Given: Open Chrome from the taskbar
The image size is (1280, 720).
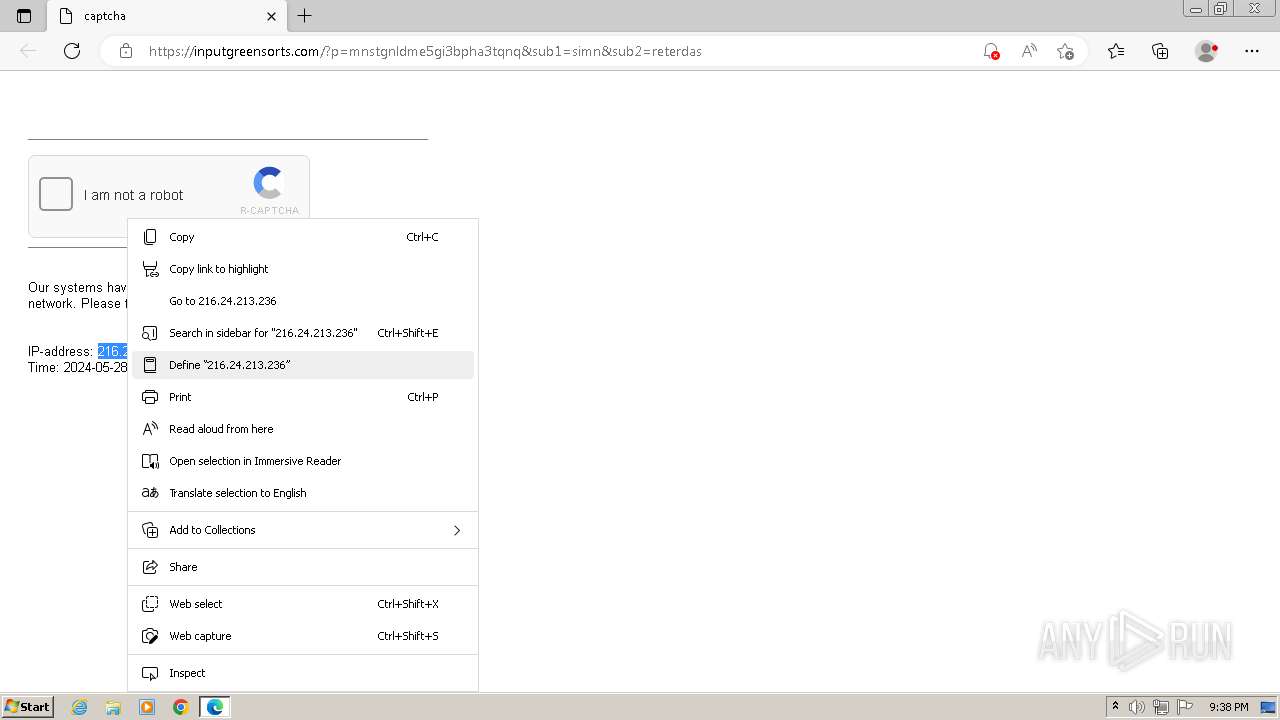Looking at the screenshot, I should click(x=181, y=707).
